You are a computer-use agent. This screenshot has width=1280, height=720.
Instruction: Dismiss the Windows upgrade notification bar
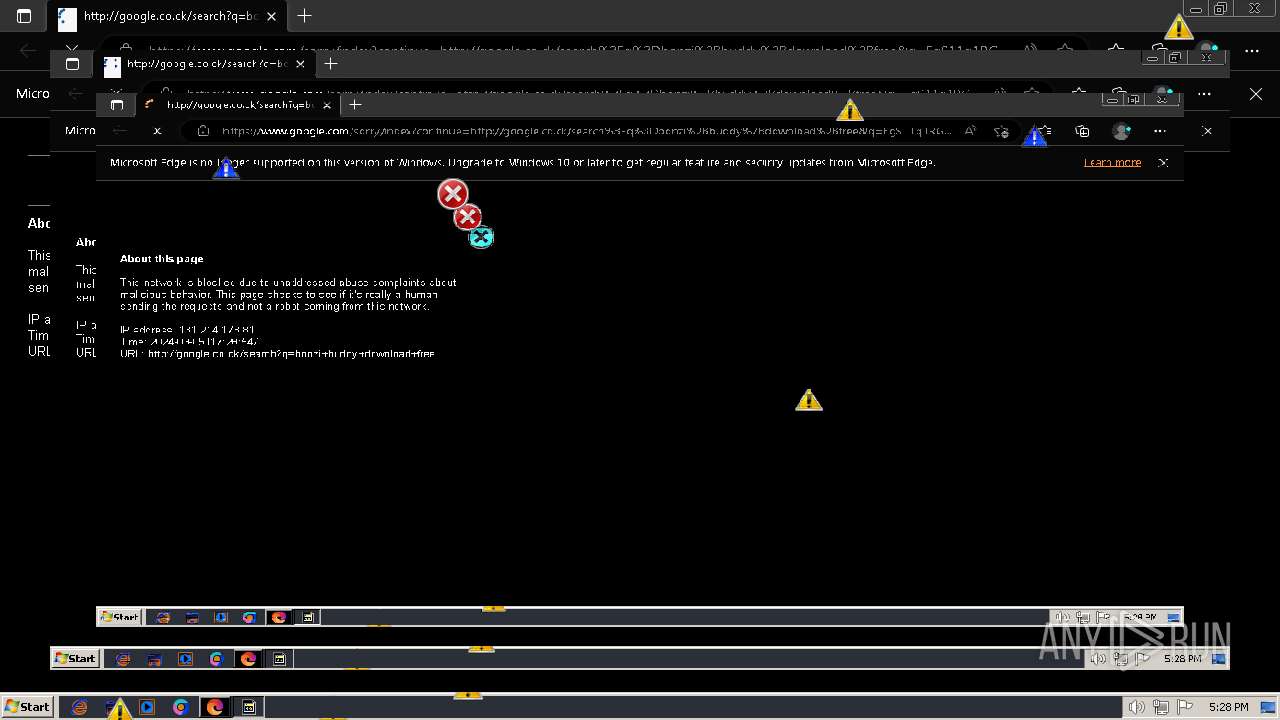pos(1163,162)
